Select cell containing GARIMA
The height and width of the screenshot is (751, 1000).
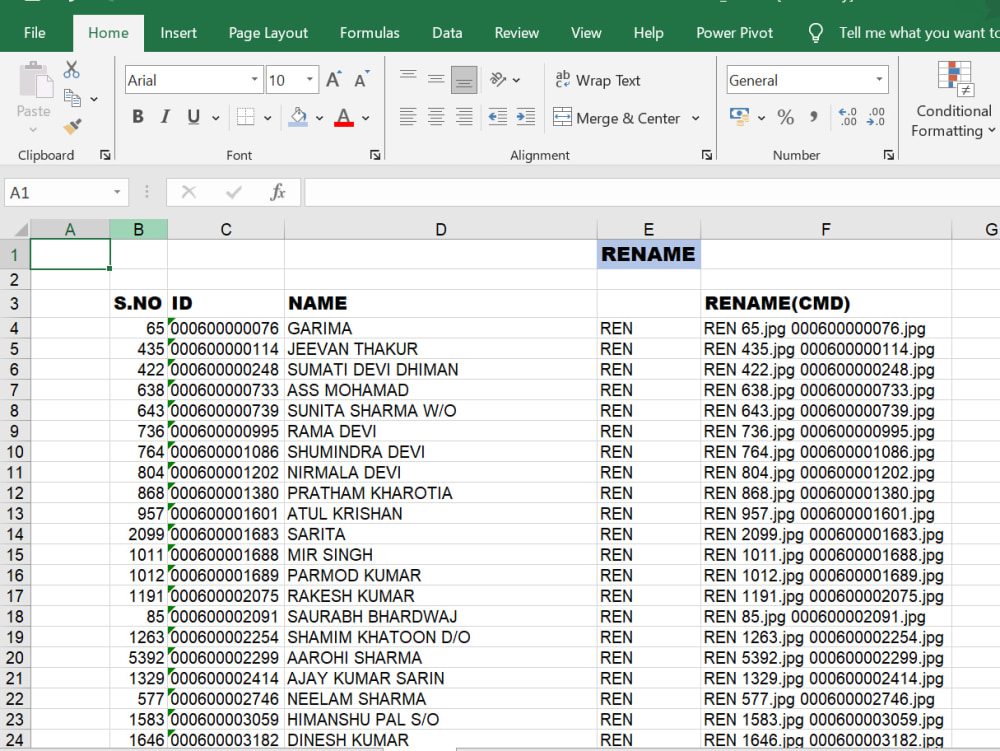tap(441, 328)
